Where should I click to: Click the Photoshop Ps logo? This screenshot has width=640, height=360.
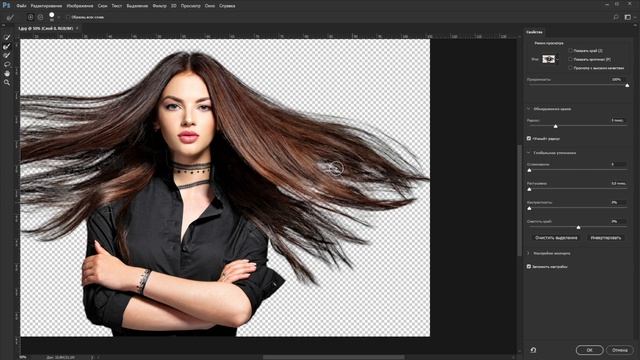[6, 5]
